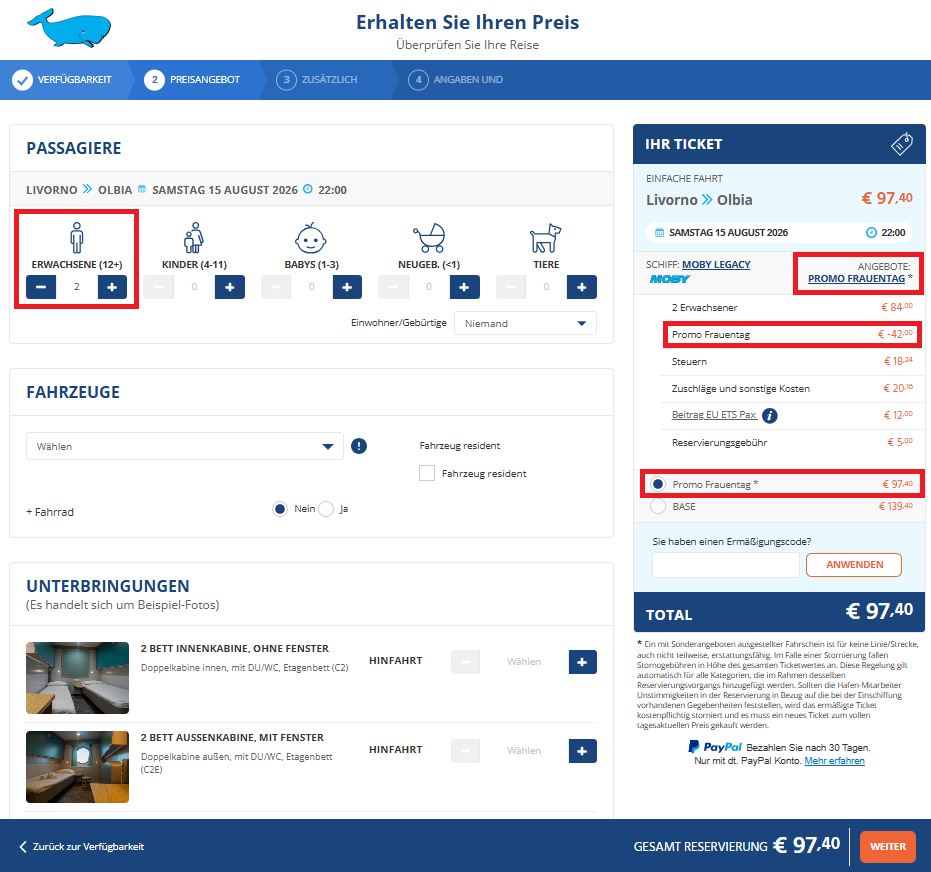Add a baby passenger with plus button
This screenshot has height=872, width=931.
[347, 287]
